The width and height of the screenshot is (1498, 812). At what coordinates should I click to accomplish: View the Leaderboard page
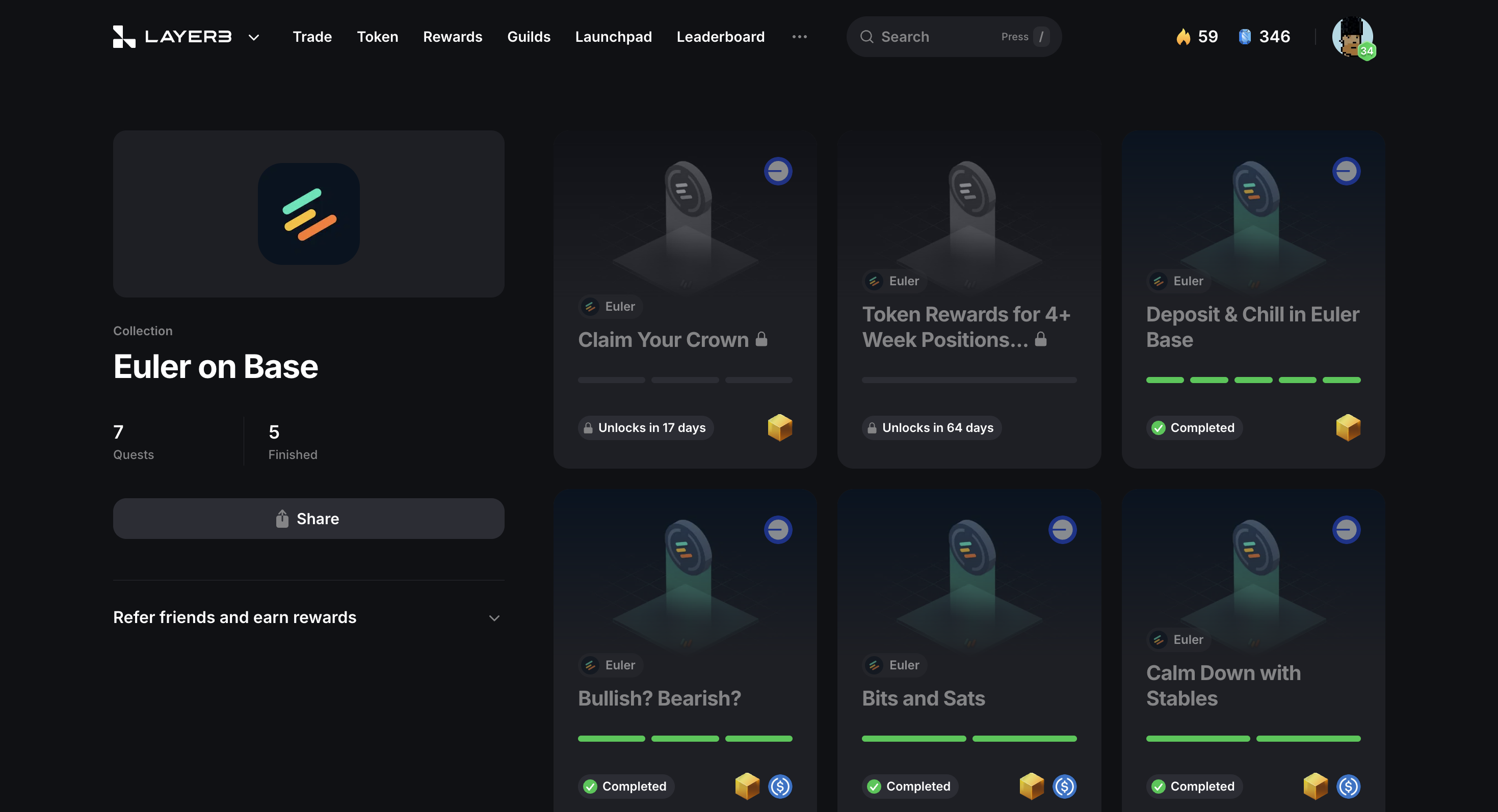721,37
